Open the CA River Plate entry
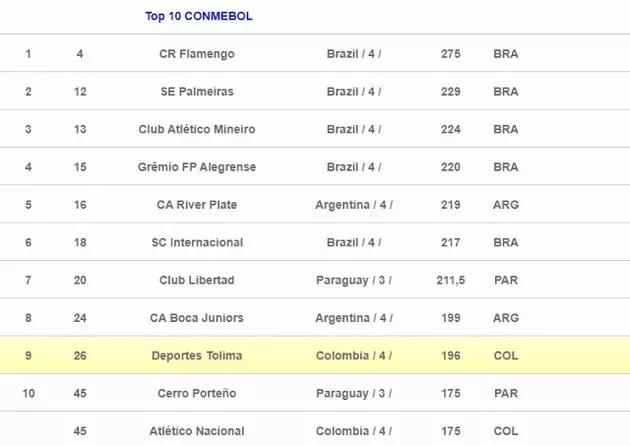 (x=197, y=205)
